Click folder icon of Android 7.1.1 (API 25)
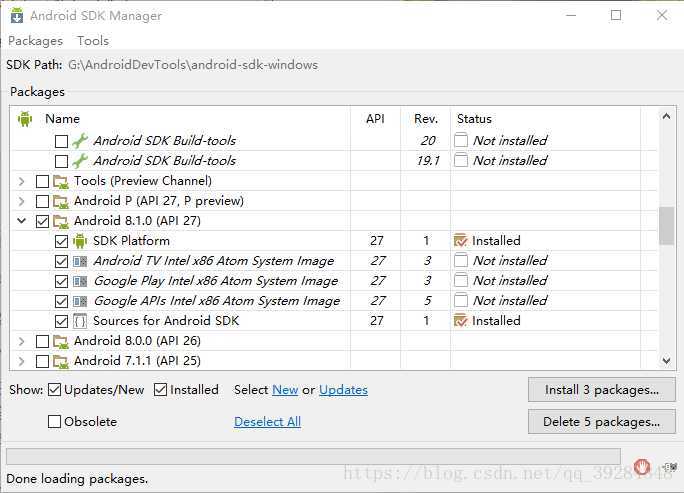This screenshot has width=684, height=493. coord(60,361)
